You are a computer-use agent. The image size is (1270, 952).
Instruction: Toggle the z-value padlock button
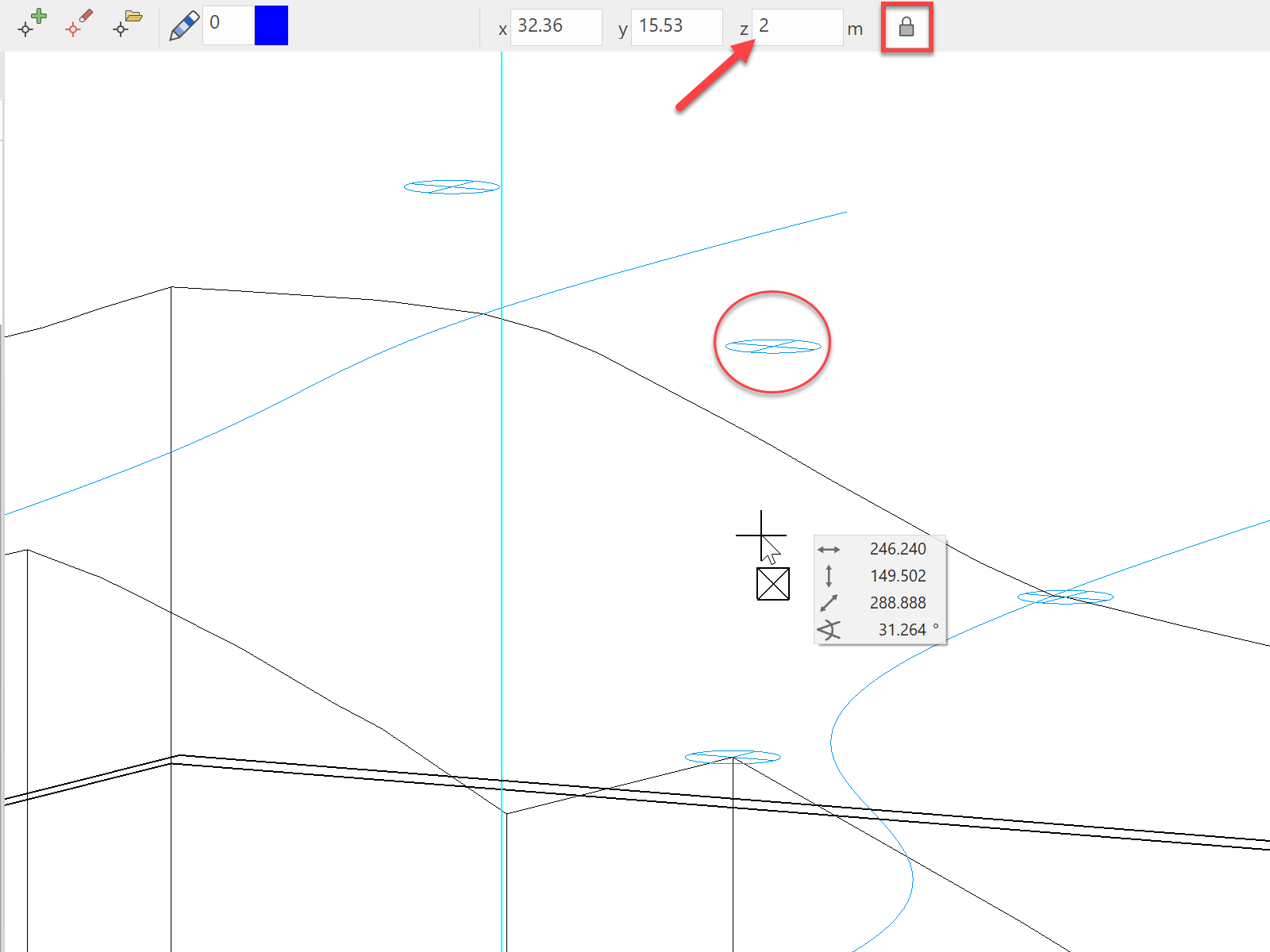click(906, 28)
